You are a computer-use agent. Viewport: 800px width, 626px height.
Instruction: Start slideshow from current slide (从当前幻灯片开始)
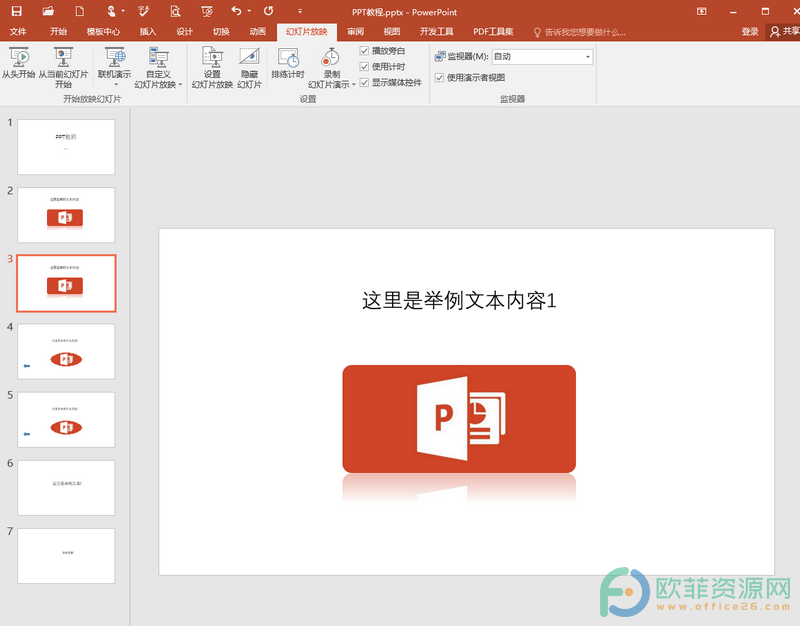click(x=63, y=67)
